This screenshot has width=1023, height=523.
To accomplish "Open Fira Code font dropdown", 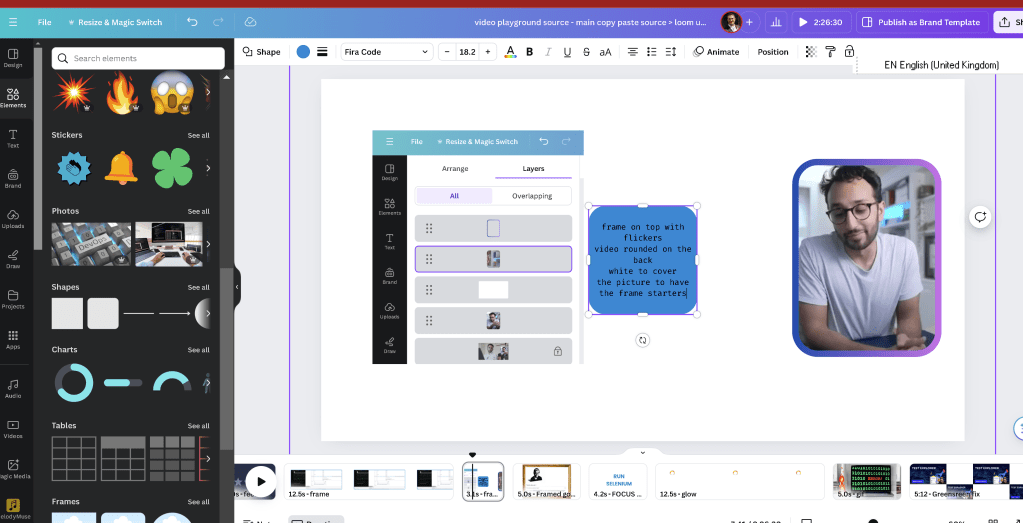I will tap(387, 52).
